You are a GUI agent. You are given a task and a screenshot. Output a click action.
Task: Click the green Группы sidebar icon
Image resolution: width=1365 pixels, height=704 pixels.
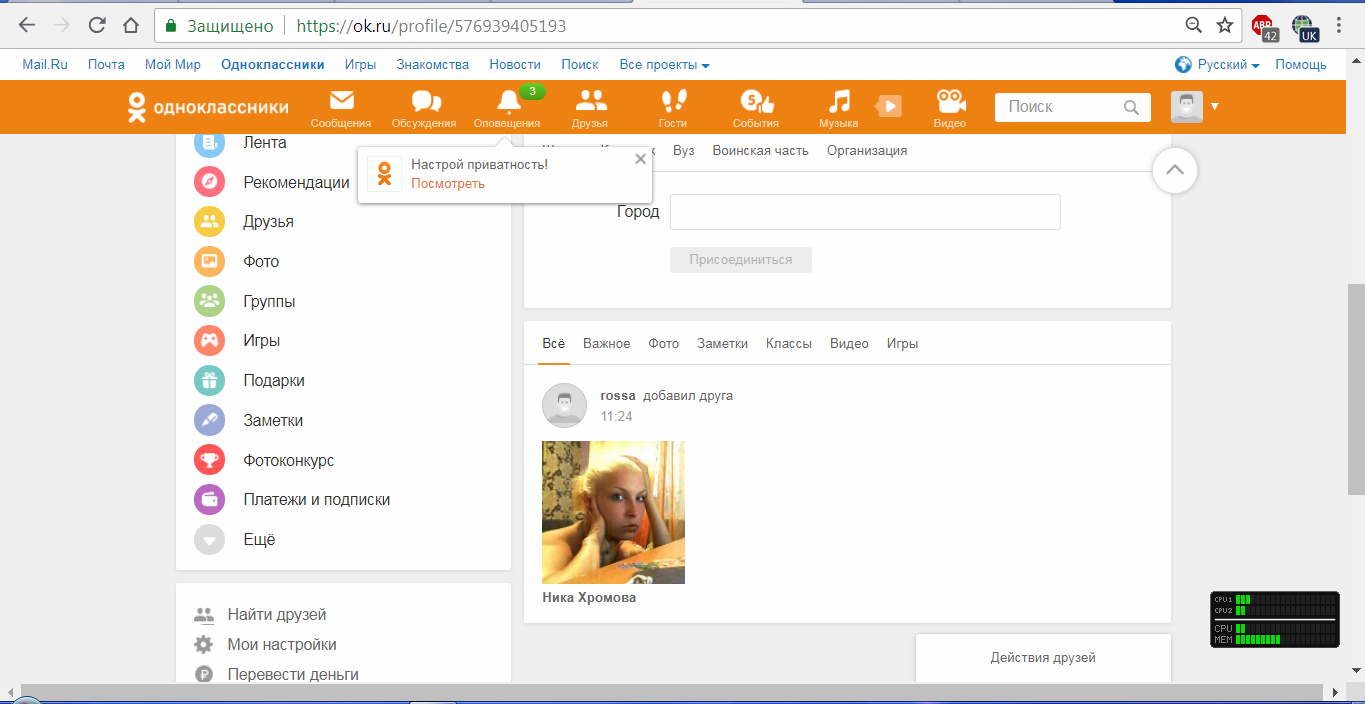209,301
